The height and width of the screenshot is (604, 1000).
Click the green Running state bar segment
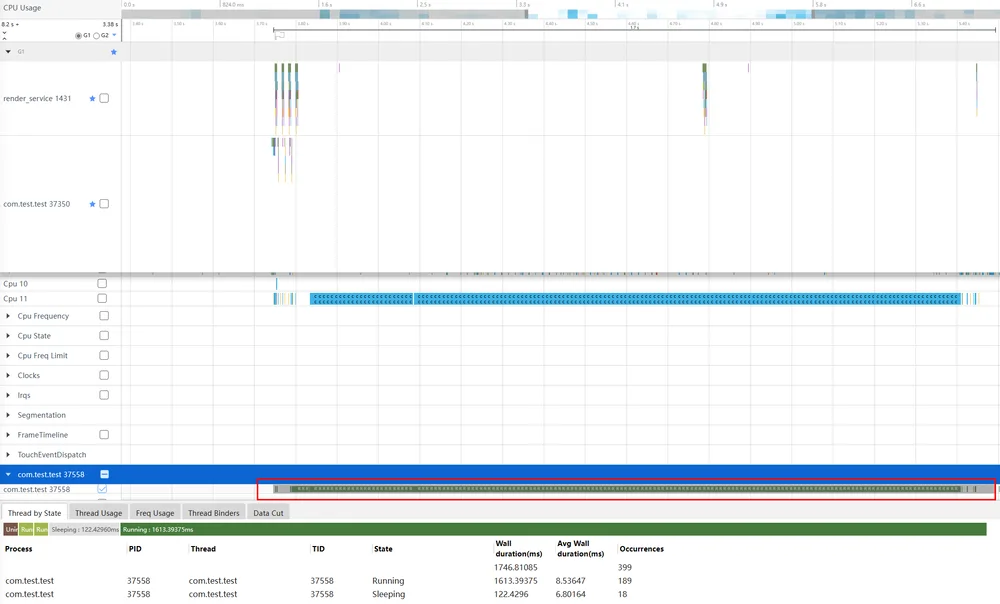pos(554,529)
